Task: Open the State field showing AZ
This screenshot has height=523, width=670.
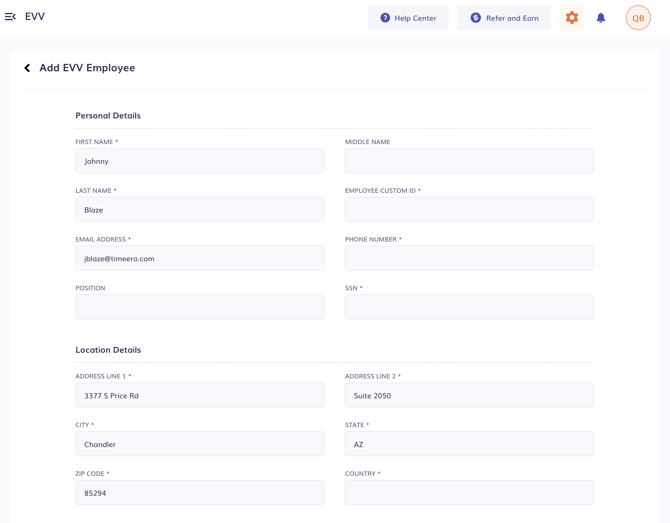Action: click(469, 444)
